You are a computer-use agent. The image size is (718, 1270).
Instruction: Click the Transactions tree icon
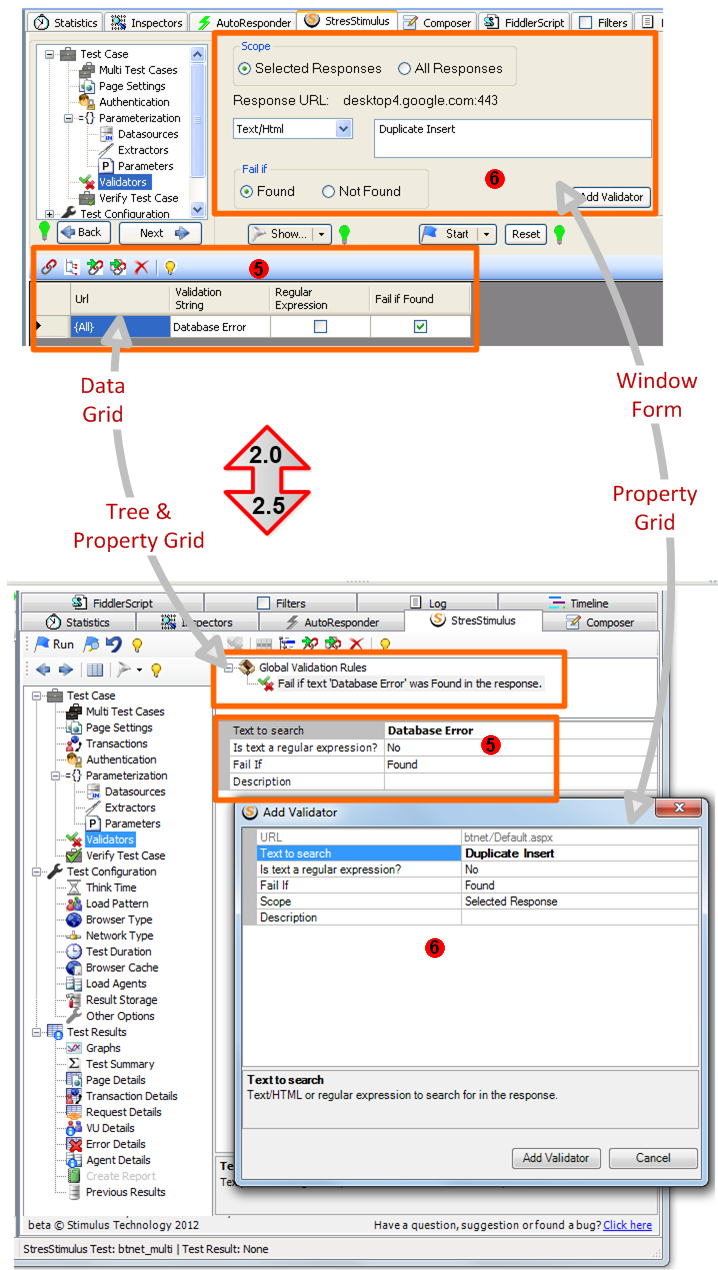[x=73, y=743]
